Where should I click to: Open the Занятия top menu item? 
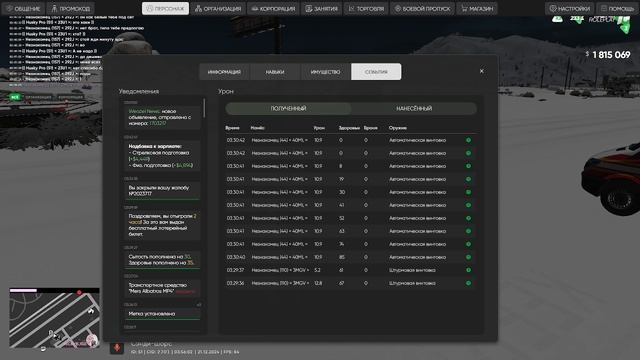click(x=322, y=9)
